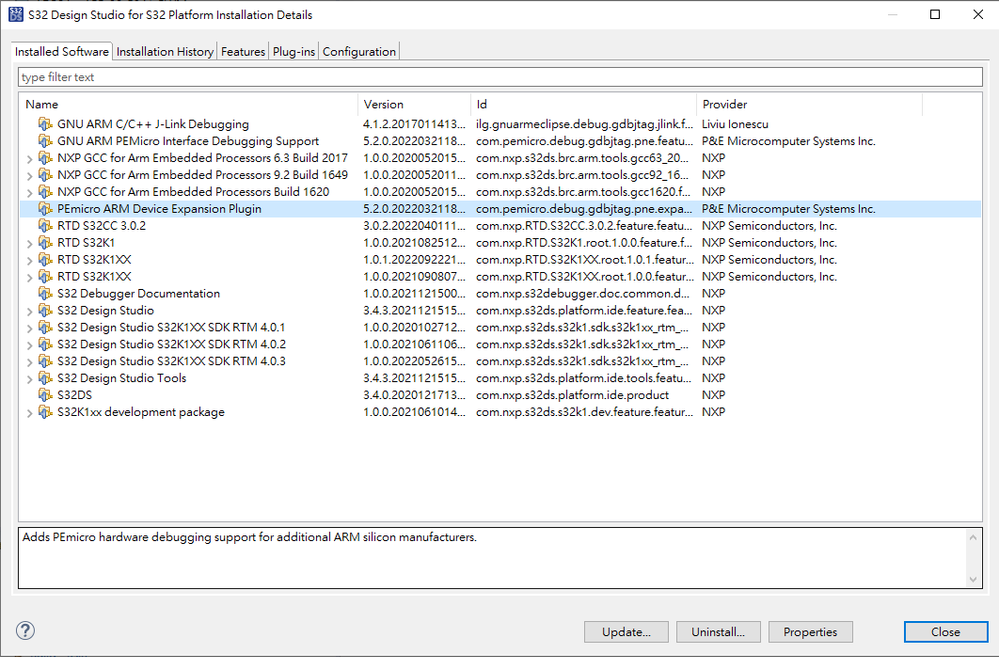This screenshot has height=657, width=999.
Task: Click the S32 Design Studio title bar icon
Action: pos(16,14)
